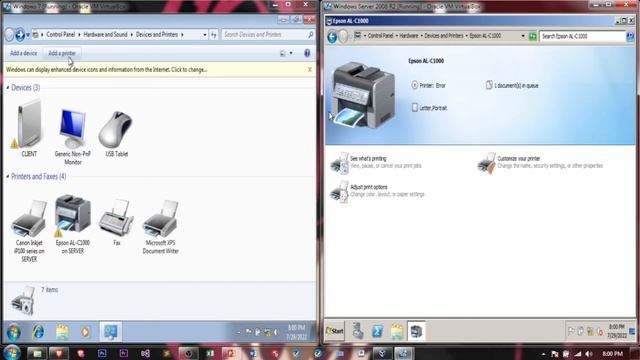Viewport: 640px width, 360px height.
Task: Select Epson AL-C1000 on SERVER printer
Action: click(73, 224)
